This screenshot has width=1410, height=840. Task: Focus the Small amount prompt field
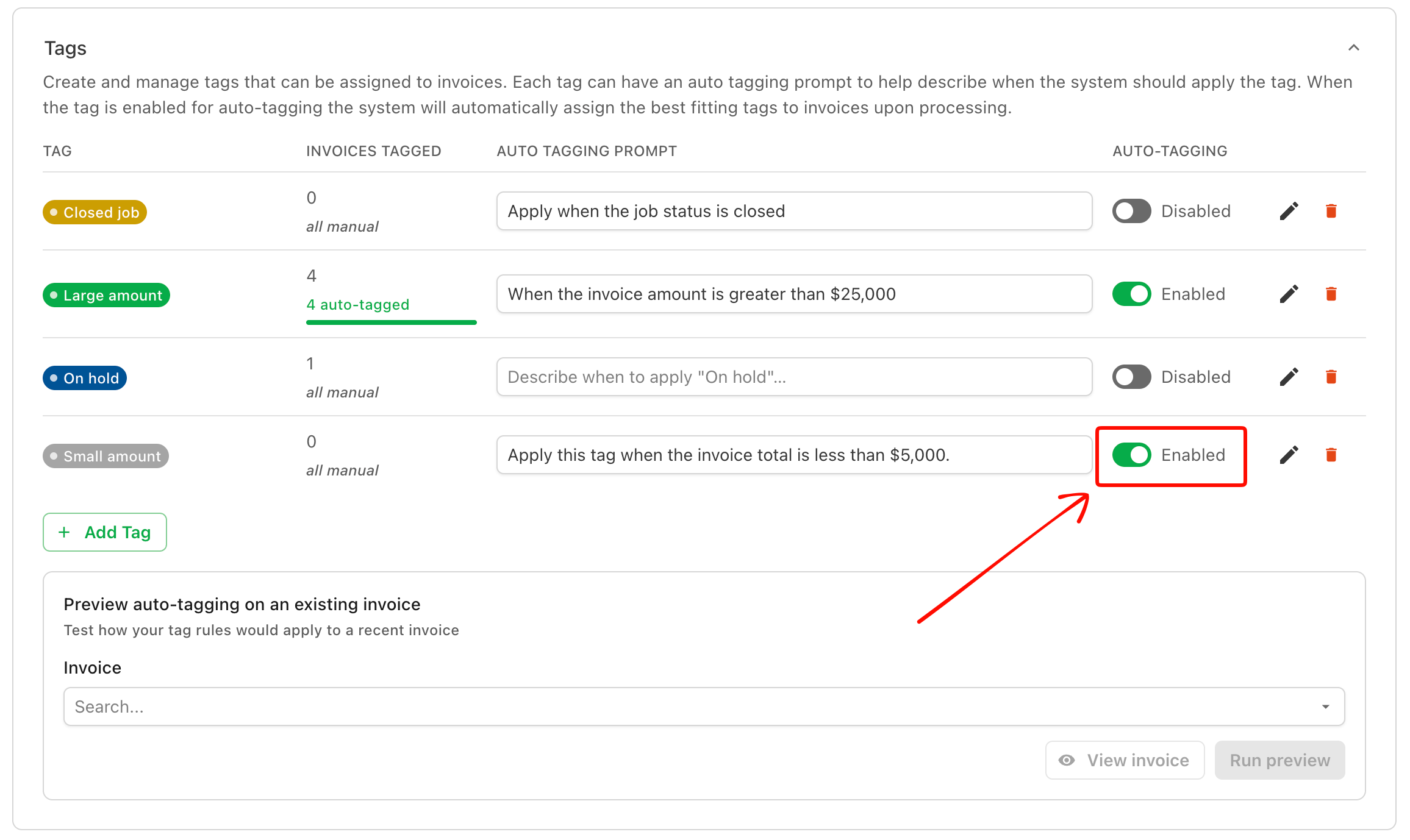794,455
